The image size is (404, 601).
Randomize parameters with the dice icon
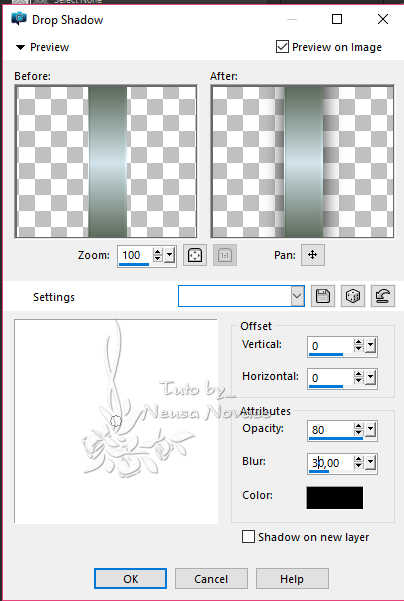coord(353,296)
